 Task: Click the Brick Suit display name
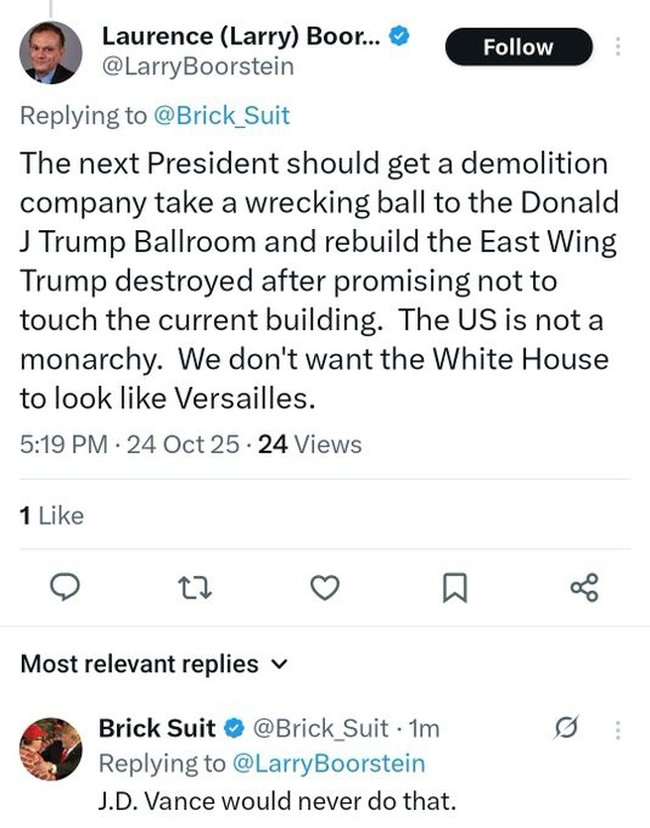click(158, 731)
